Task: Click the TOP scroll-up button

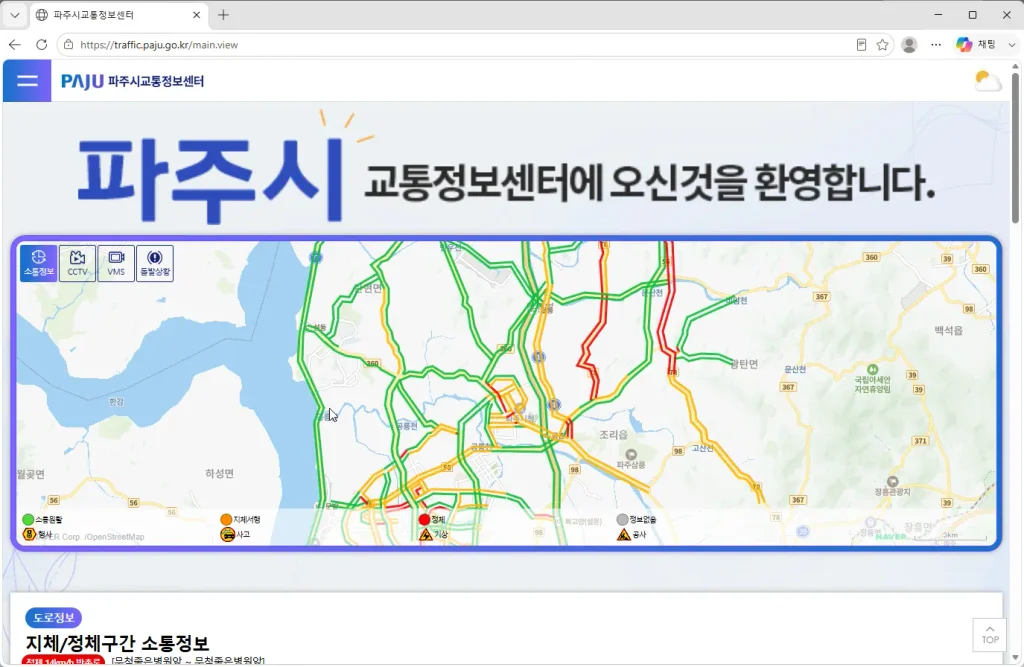Action: point(989,634)
